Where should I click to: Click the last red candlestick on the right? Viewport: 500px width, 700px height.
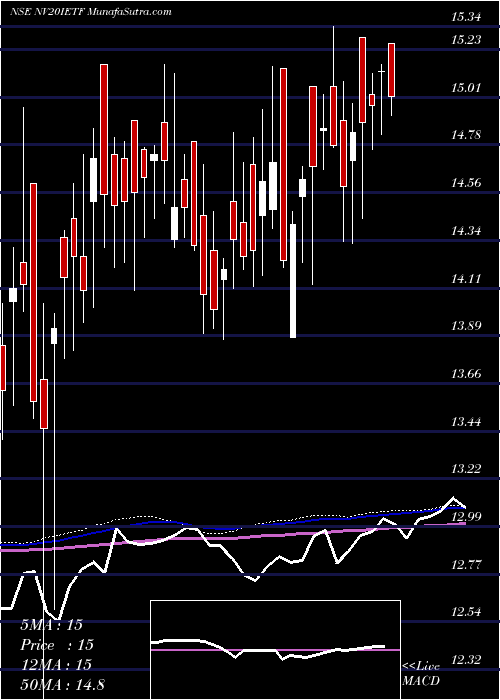[392, 70]
